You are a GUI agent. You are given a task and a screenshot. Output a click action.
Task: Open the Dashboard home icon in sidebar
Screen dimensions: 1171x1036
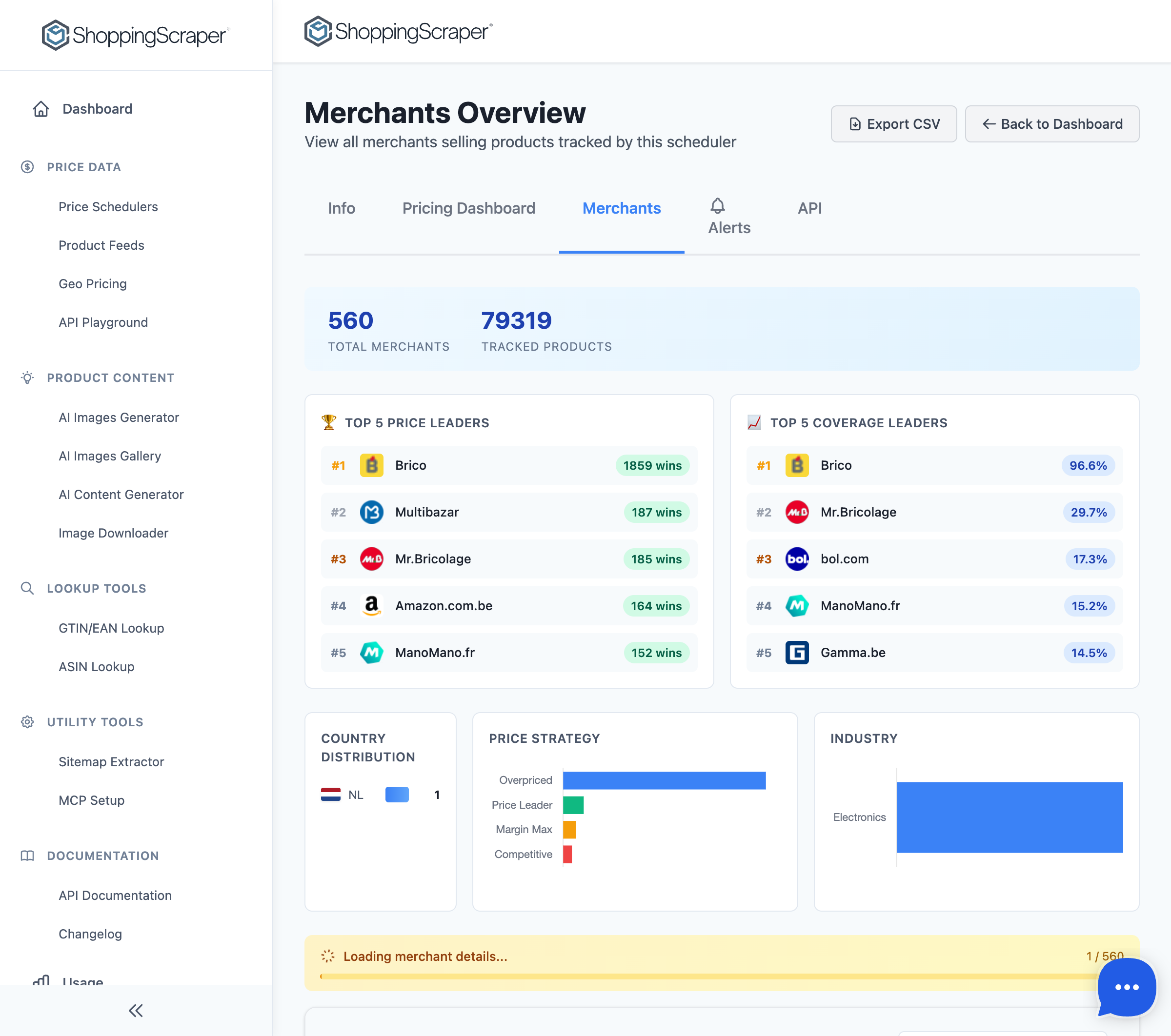click(x=40, y=108)
